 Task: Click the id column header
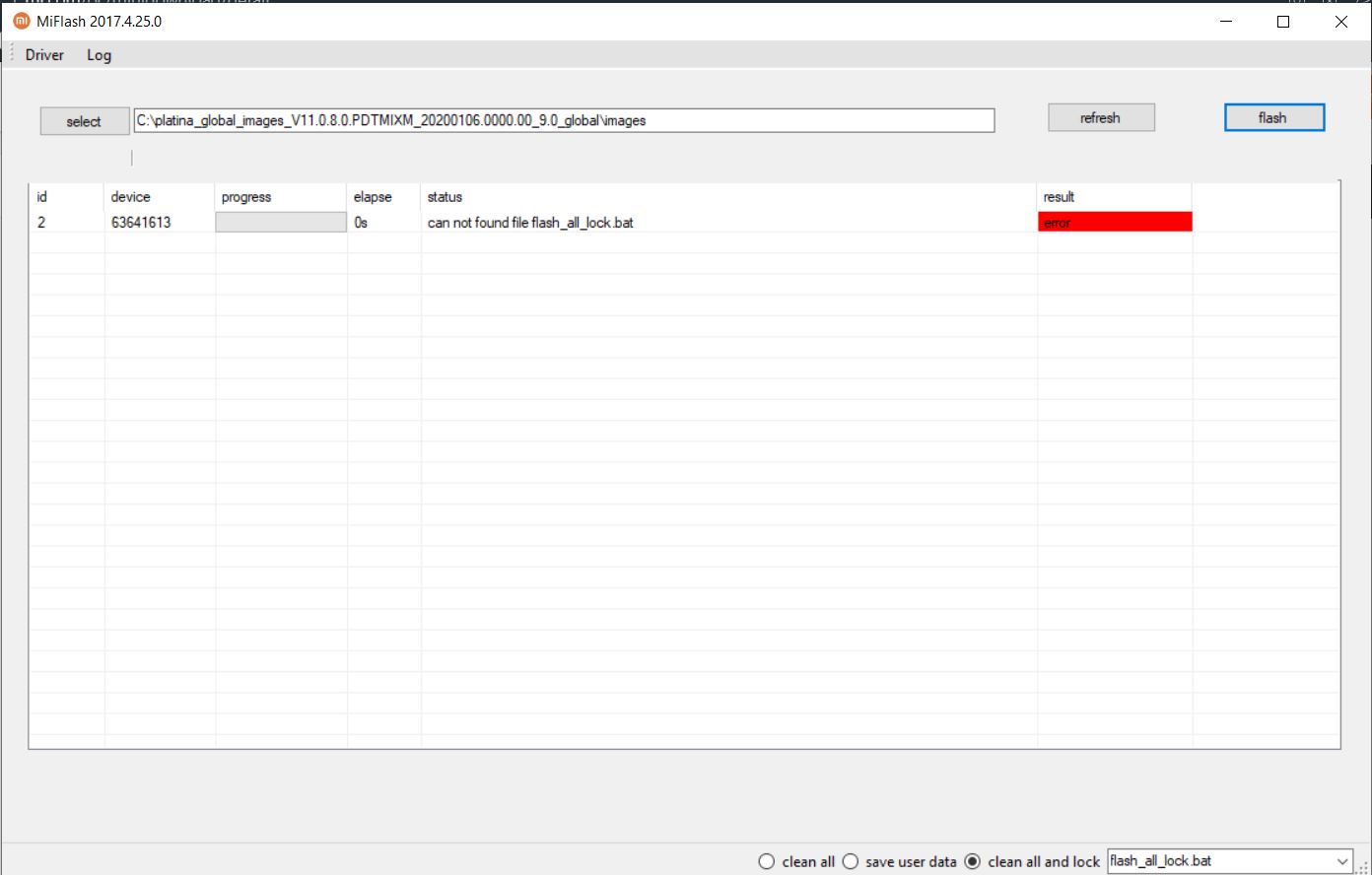[x=66, y=197]
